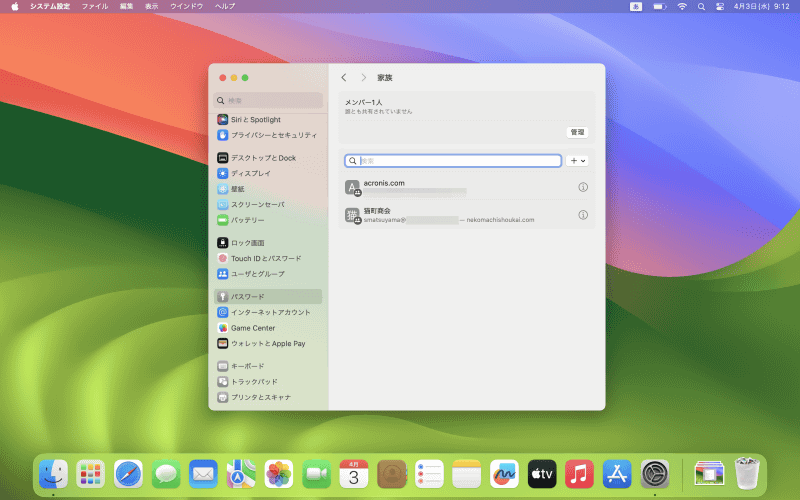Click the passwords search field
Viewport: 800px width, 500px height.
tap(453, 161)
